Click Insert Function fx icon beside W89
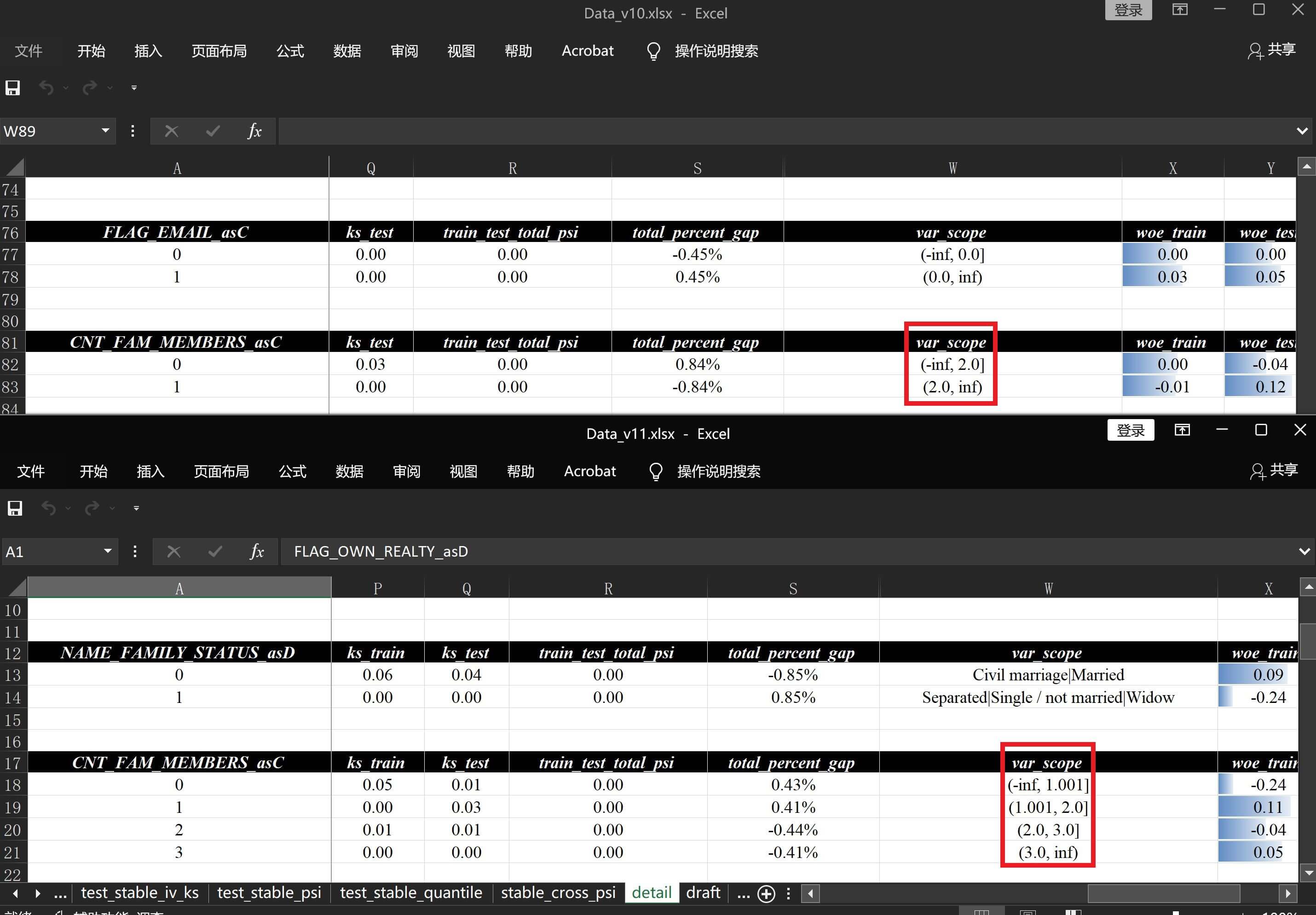The height and width of the screenshot is (915, 1316). 254,131
